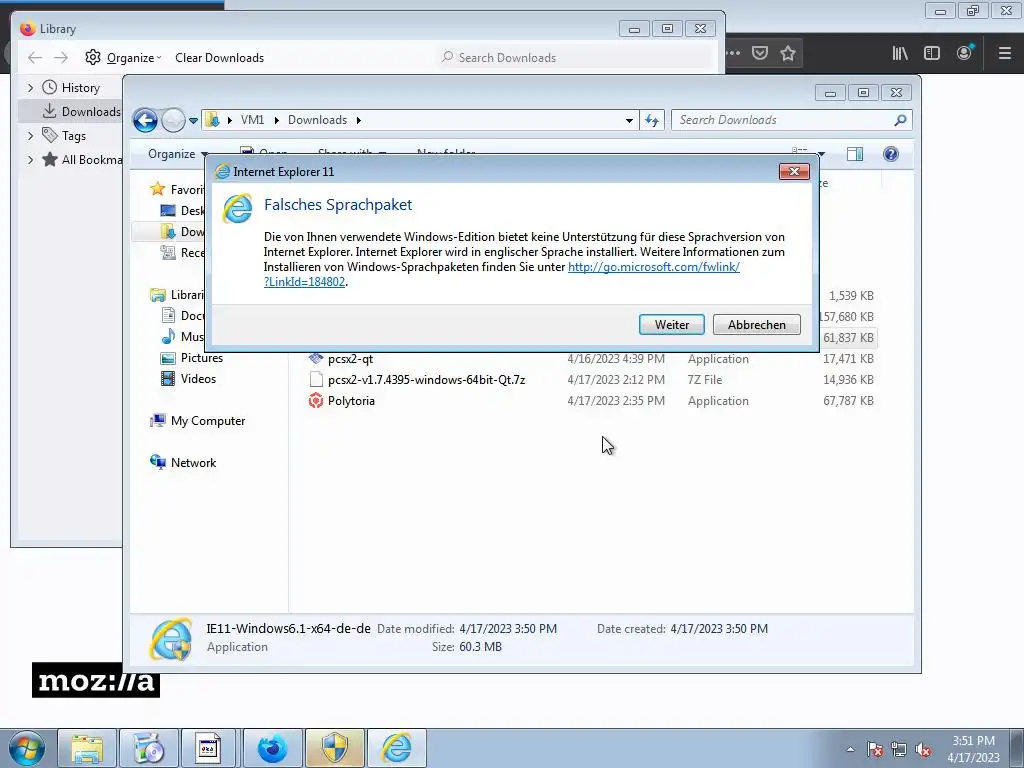Click the Favorites star icon

157,189
